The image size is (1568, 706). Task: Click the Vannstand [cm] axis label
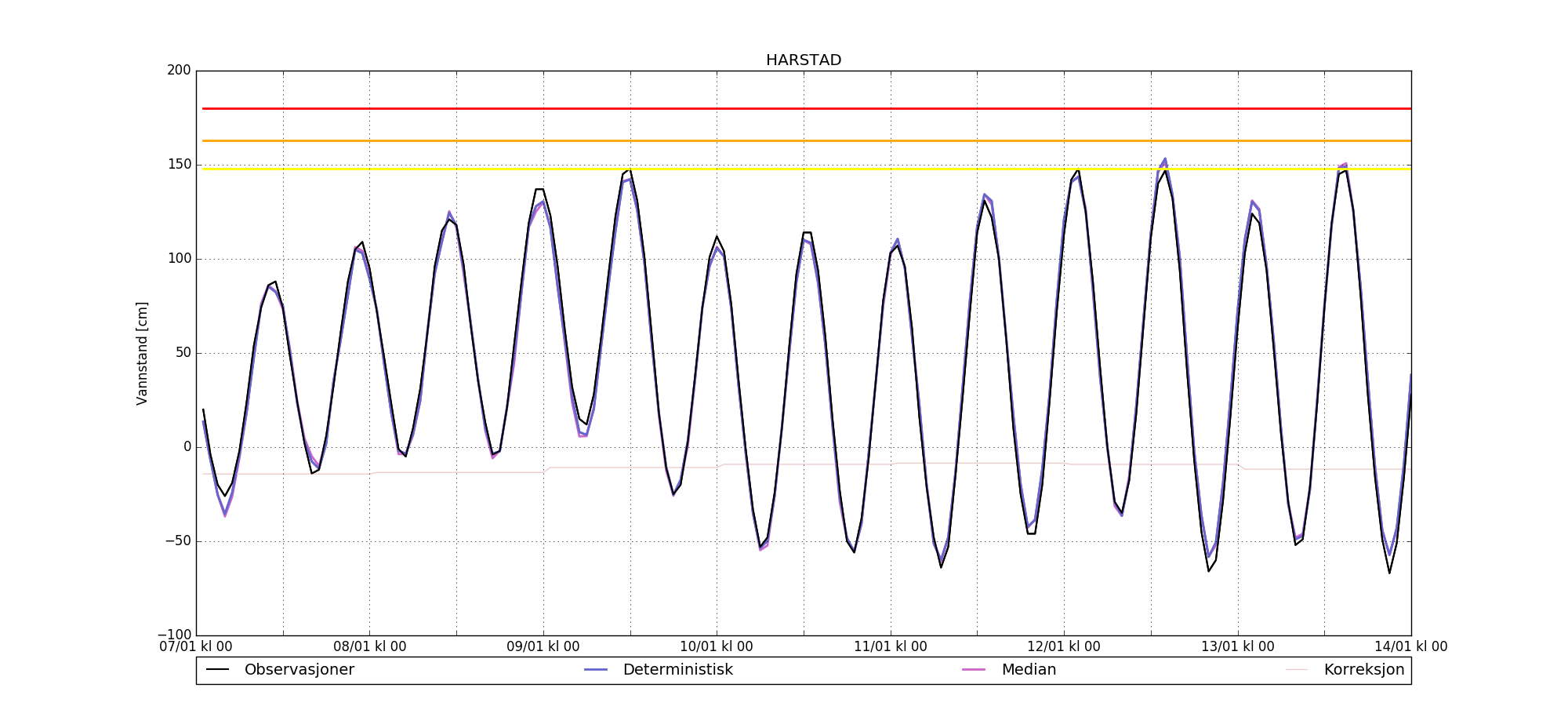point(142,353)
